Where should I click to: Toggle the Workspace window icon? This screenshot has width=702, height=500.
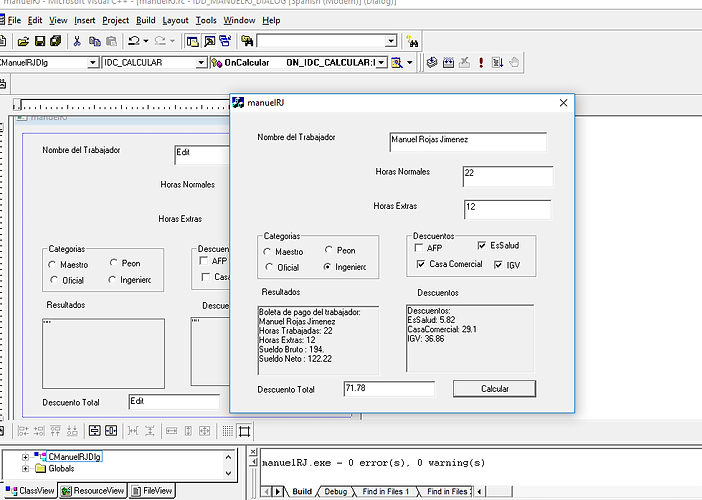click(x=193, y=41)
